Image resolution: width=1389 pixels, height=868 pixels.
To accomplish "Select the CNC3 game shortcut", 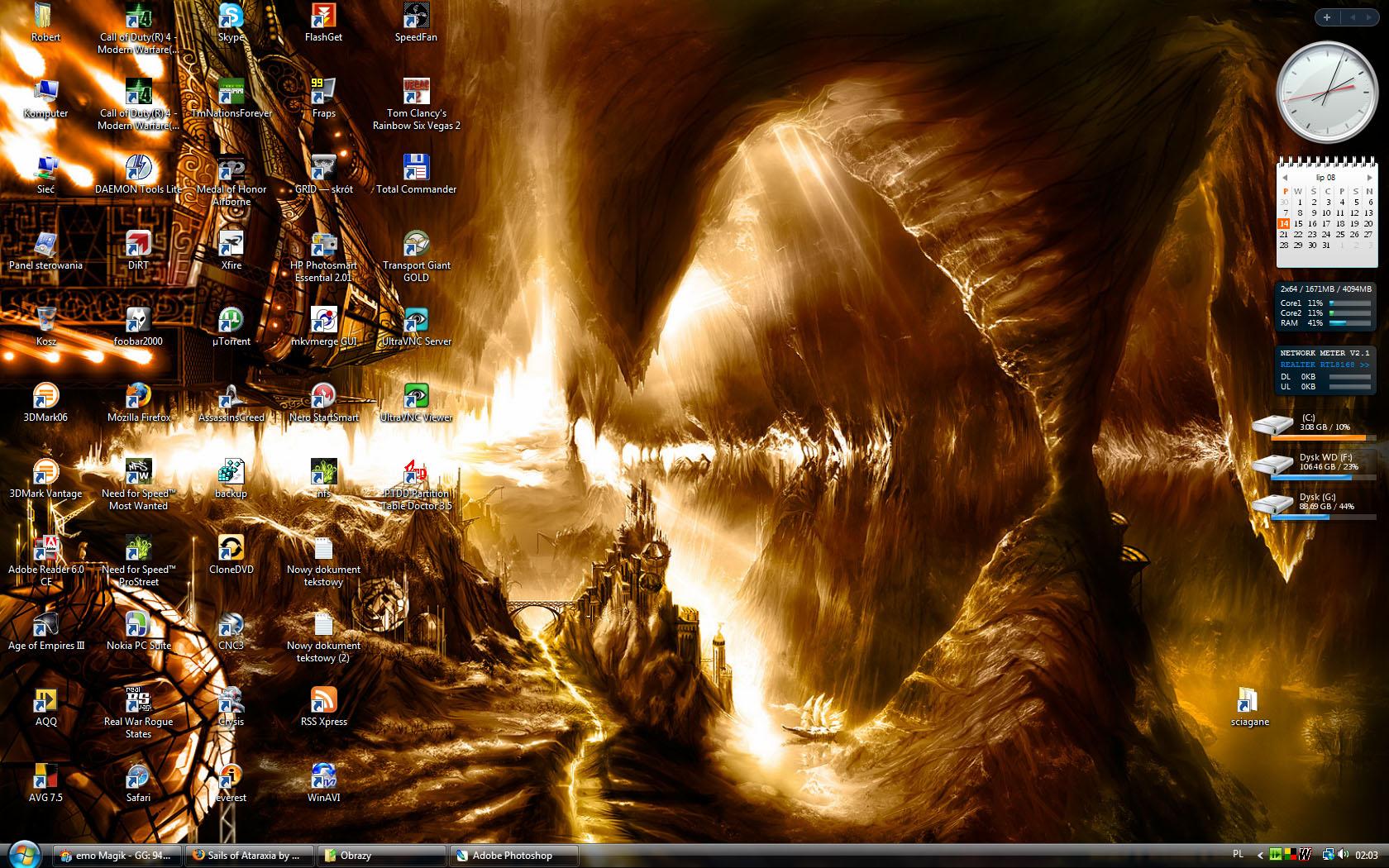I will coord(231,632).
